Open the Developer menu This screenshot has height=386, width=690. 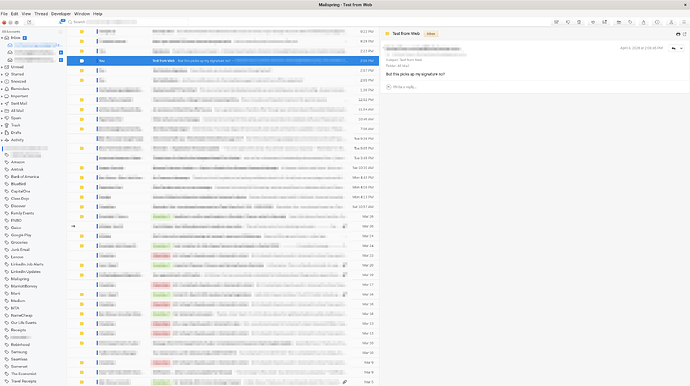61,14
